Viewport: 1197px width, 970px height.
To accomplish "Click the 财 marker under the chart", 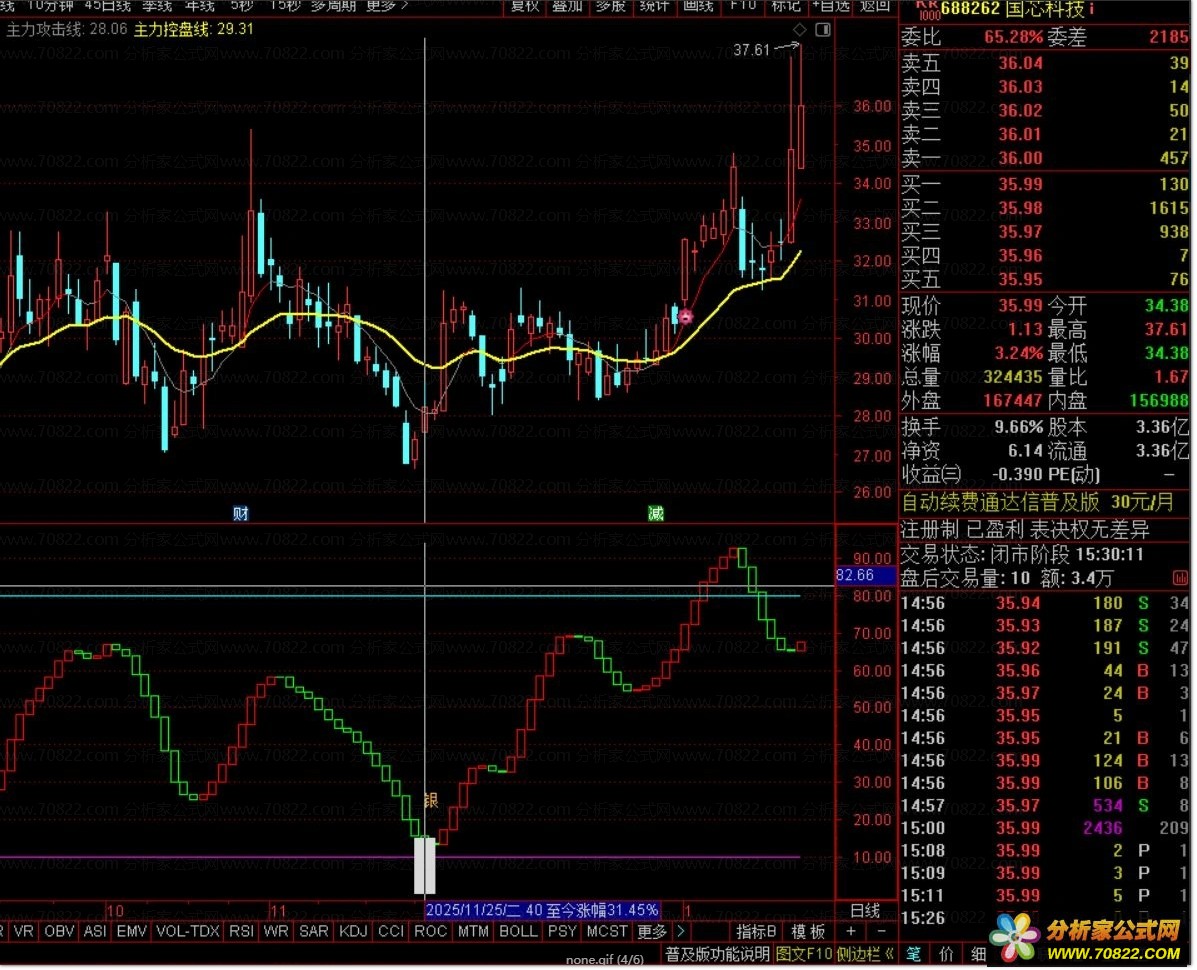I will tap(240, 513).
